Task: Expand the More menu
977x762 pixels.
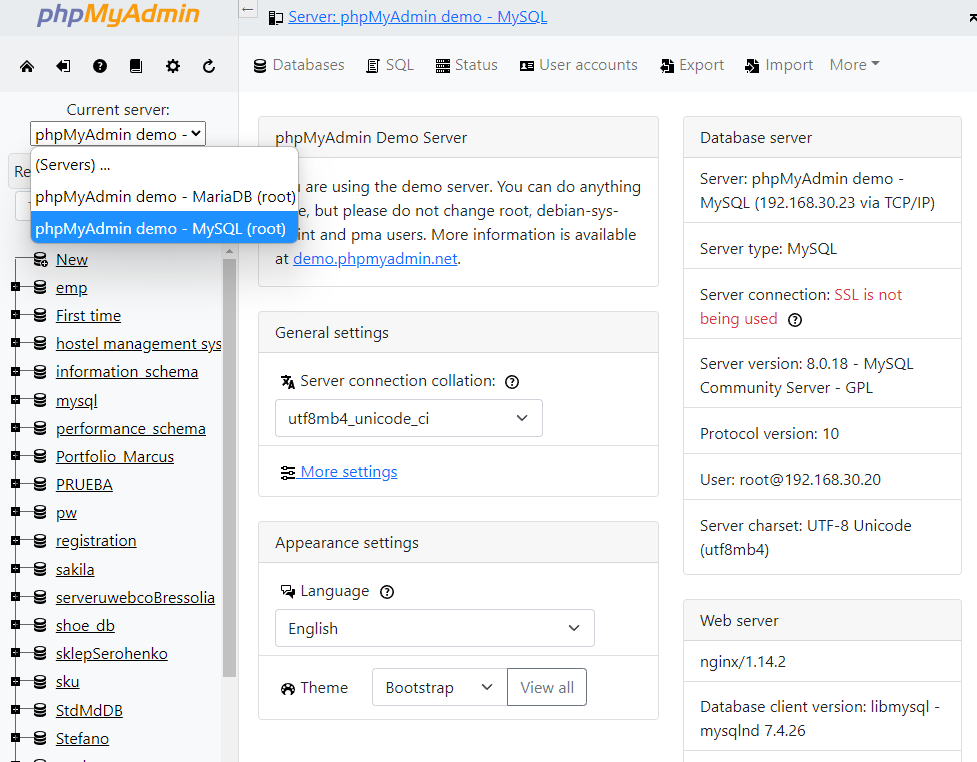Action: click(x=854, y=65)
